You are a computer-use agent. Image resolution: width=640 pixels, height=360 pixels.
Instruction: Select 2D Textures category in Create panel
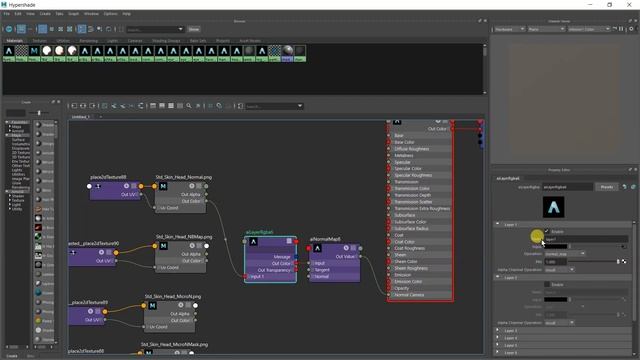21,153
